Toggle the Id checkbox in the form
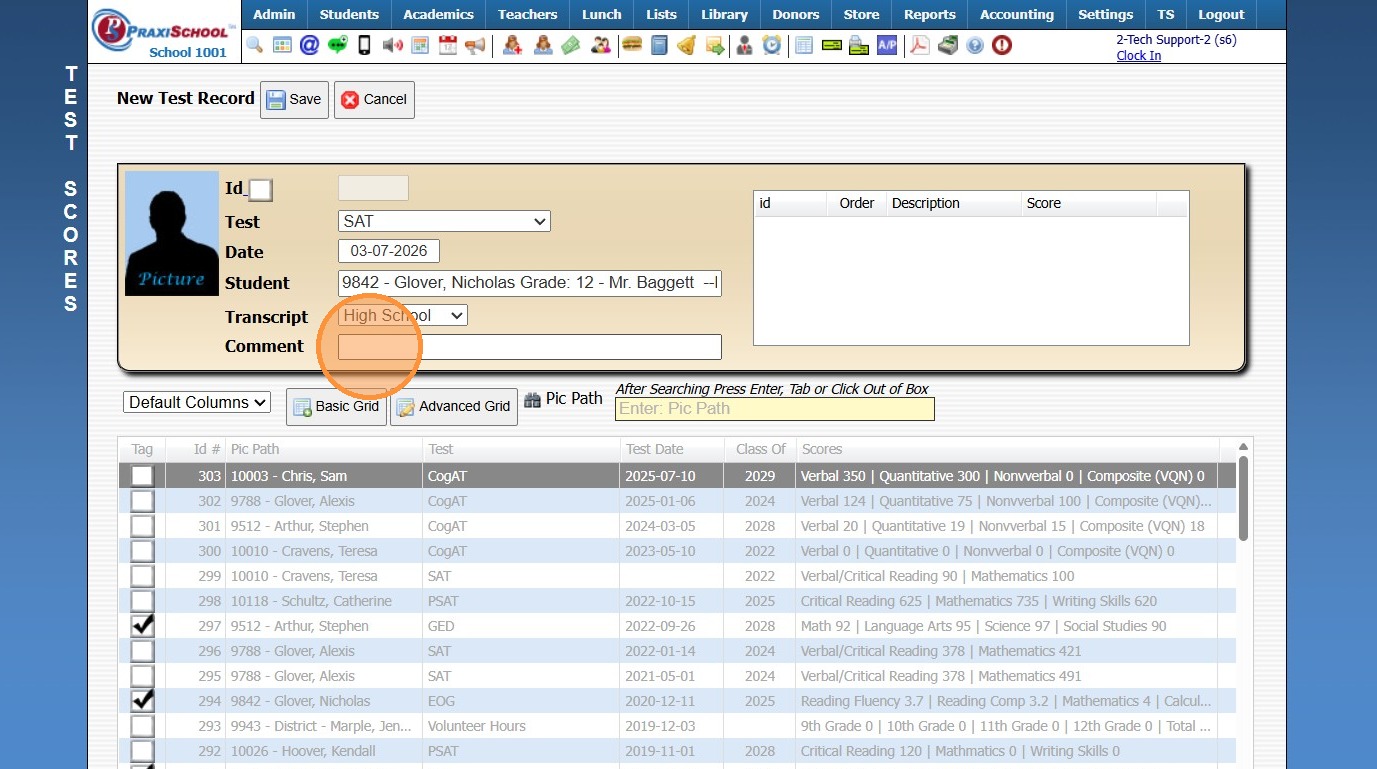 point(260,190)
